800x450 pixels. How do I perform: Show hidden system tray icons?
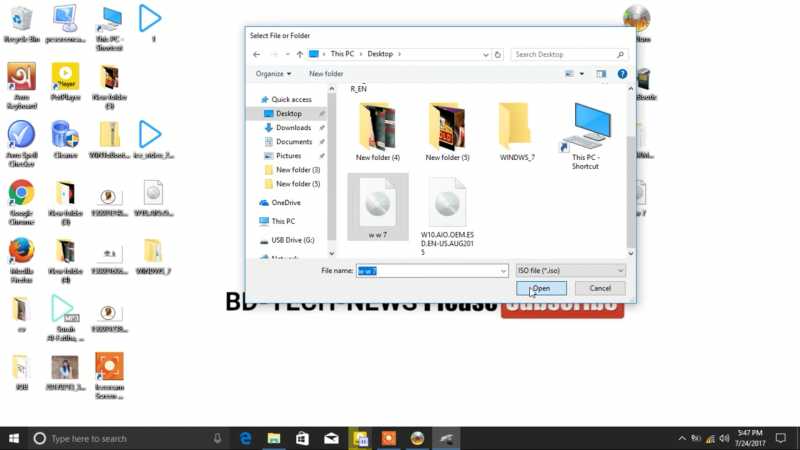click(682, 438)
